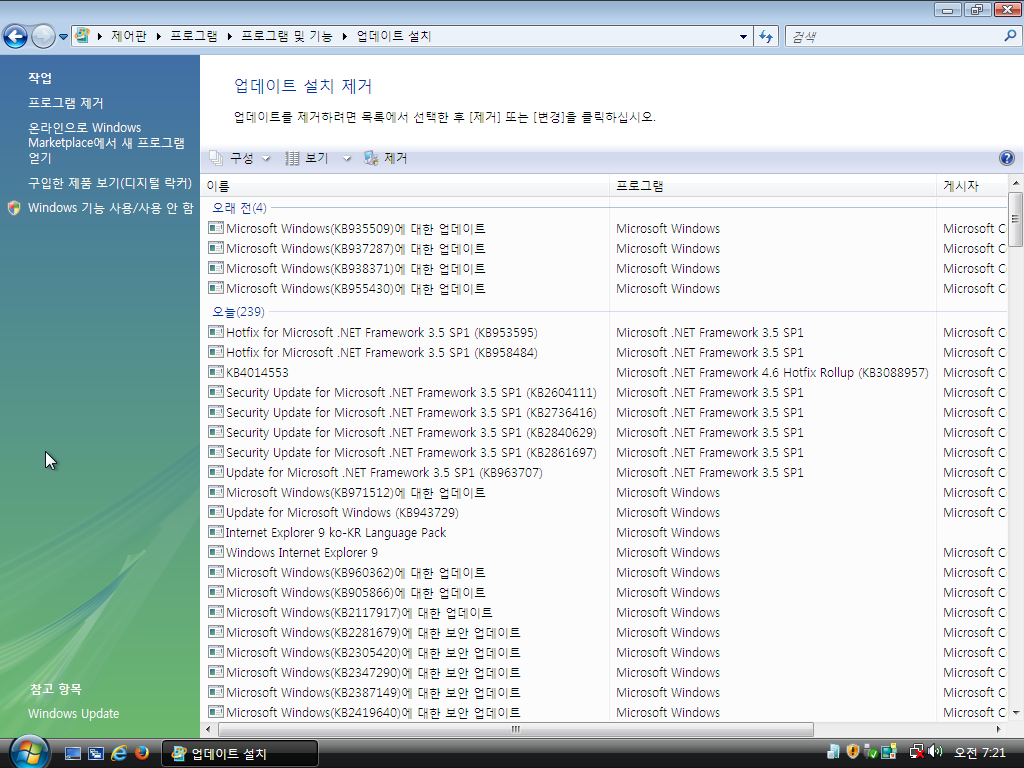The image size is (1024, 768).
Task: Go back with the blue Back arrow
Action: point(16,37)
